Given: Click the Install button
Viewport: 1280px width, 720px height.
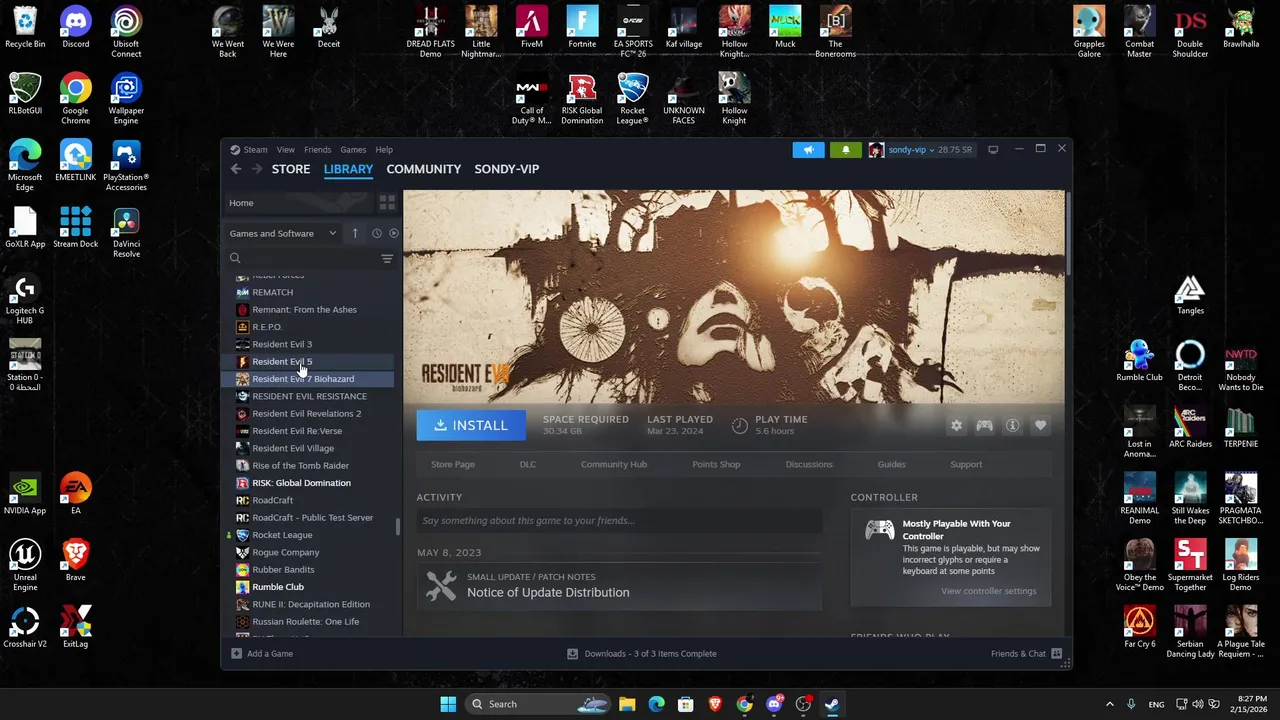Looking at the screenshot, I should 471,425.
